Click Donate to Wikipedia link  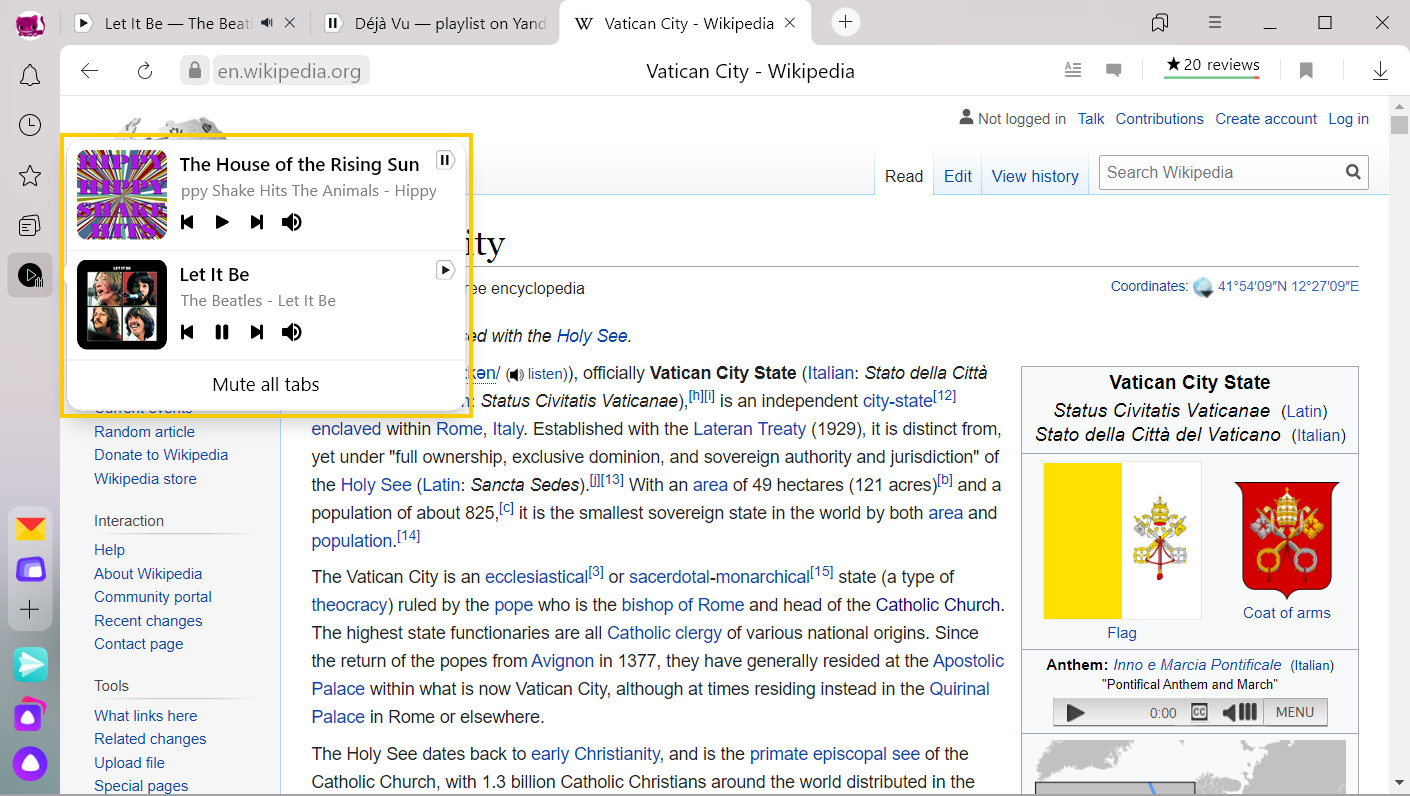(161, 455)
